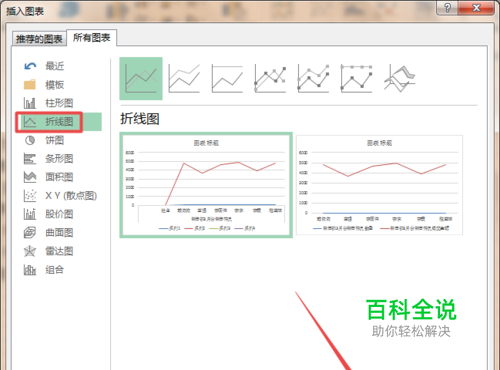
Task: Select the line with markers subtype icon
Action: pos(270,79)
